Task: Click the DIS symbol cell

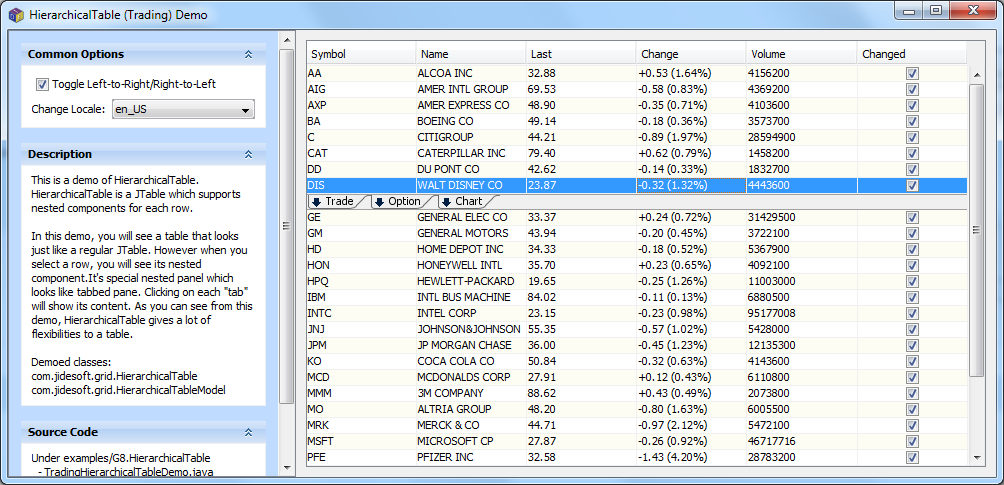Action: [361, 186]
